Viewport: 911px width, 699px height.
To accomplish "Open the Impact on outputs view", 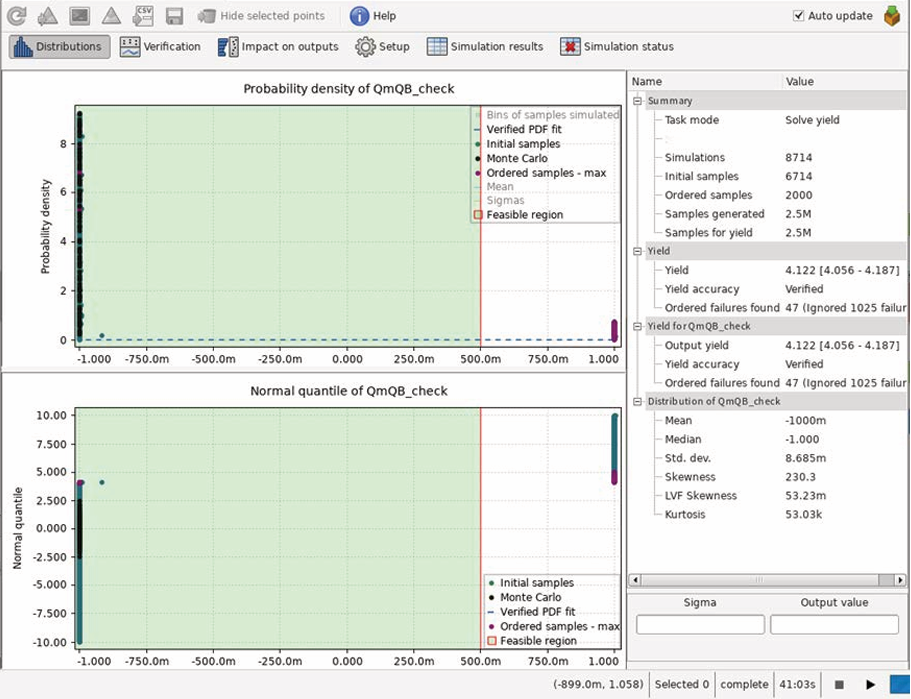I will [x=278, y=46].
